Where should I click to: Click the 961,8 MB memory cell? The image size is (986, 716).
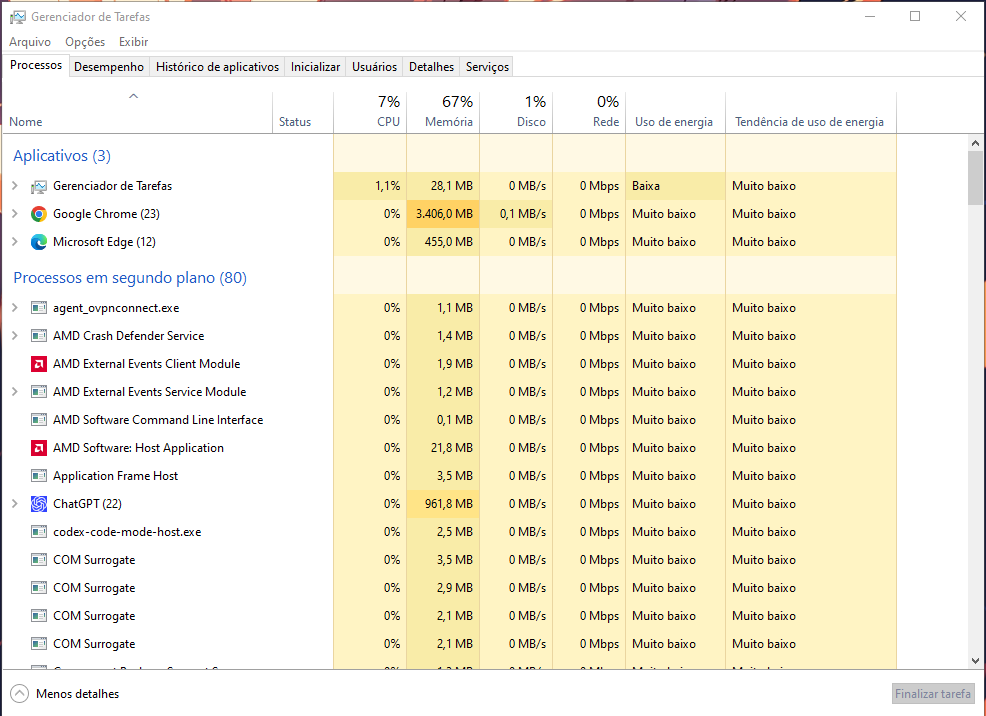click(443, 504)
